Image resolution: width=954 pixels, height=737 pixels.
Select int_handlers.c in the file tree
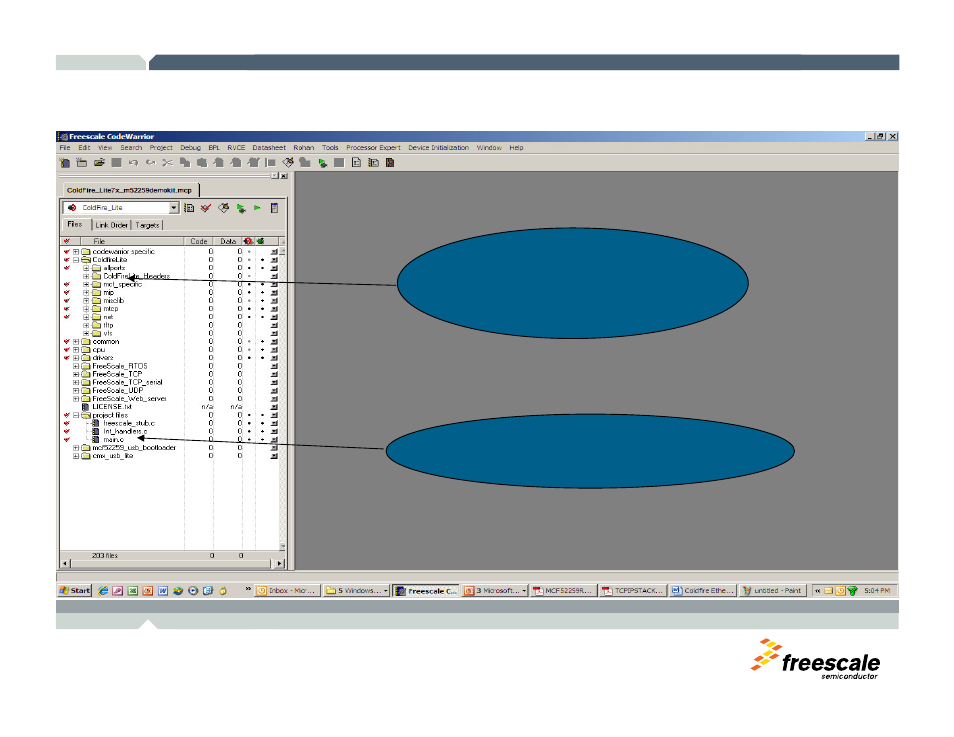tap(125, 431)
